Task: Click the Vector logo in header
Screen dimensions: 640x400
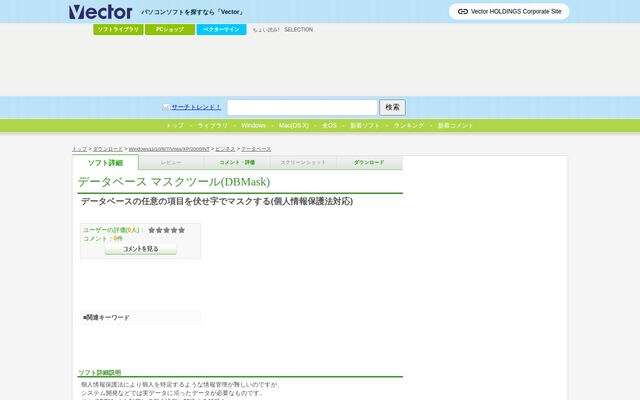Action: [x=100, y=12]
